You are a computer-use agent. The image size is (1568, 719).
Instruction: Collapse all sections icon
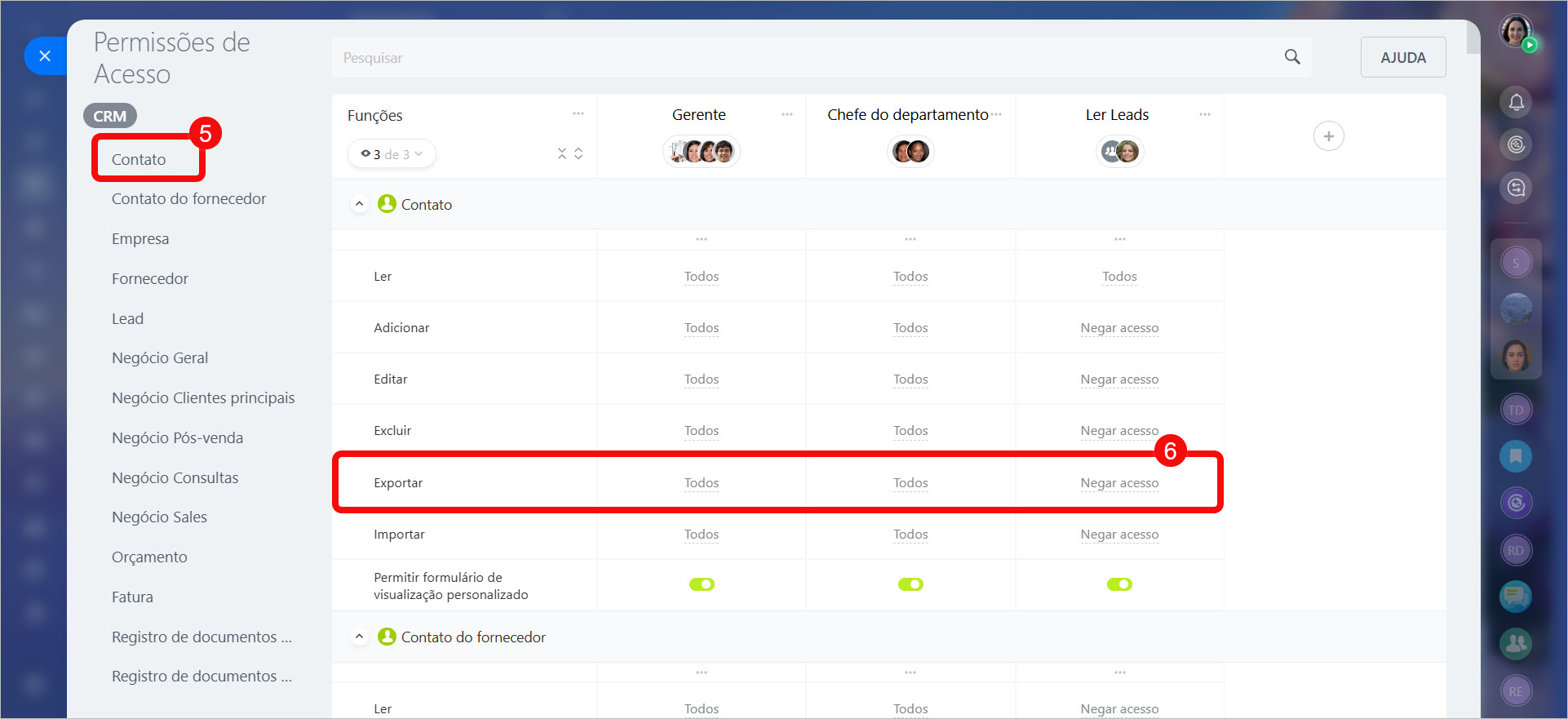pyautogui.click(x=561, y=153)
